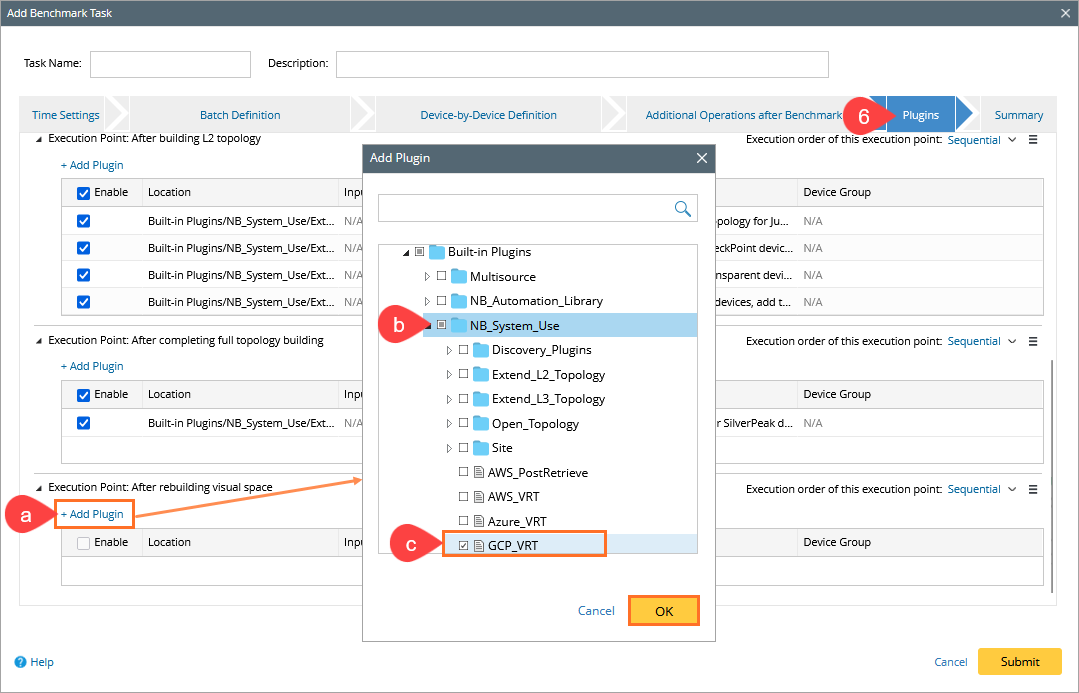Open hamburger menu for rebuilding visual space section
Image resolution: width=1079 pixels, height=693 pixels.
point(1033,489)
